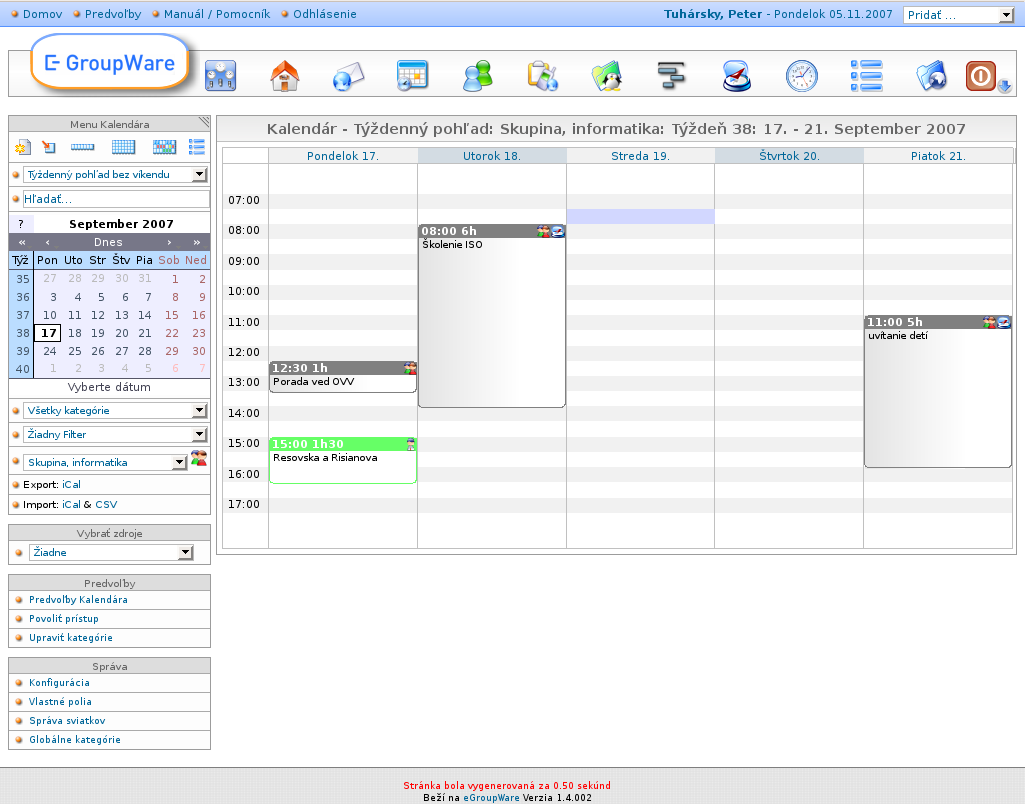
Task: Open the uvítanie detí event
Action: click(x=938, y=391)
